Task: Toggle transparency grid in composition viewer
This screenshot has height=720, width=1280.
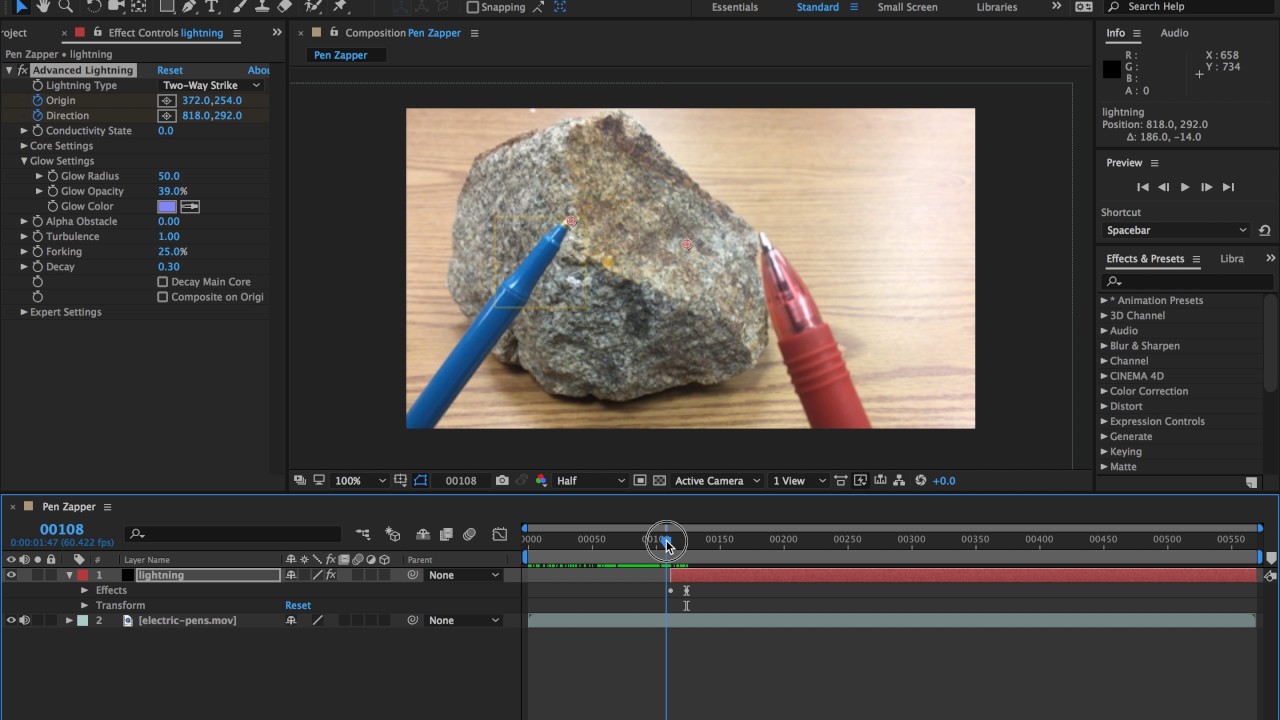Action: click(x=659, y=481)
